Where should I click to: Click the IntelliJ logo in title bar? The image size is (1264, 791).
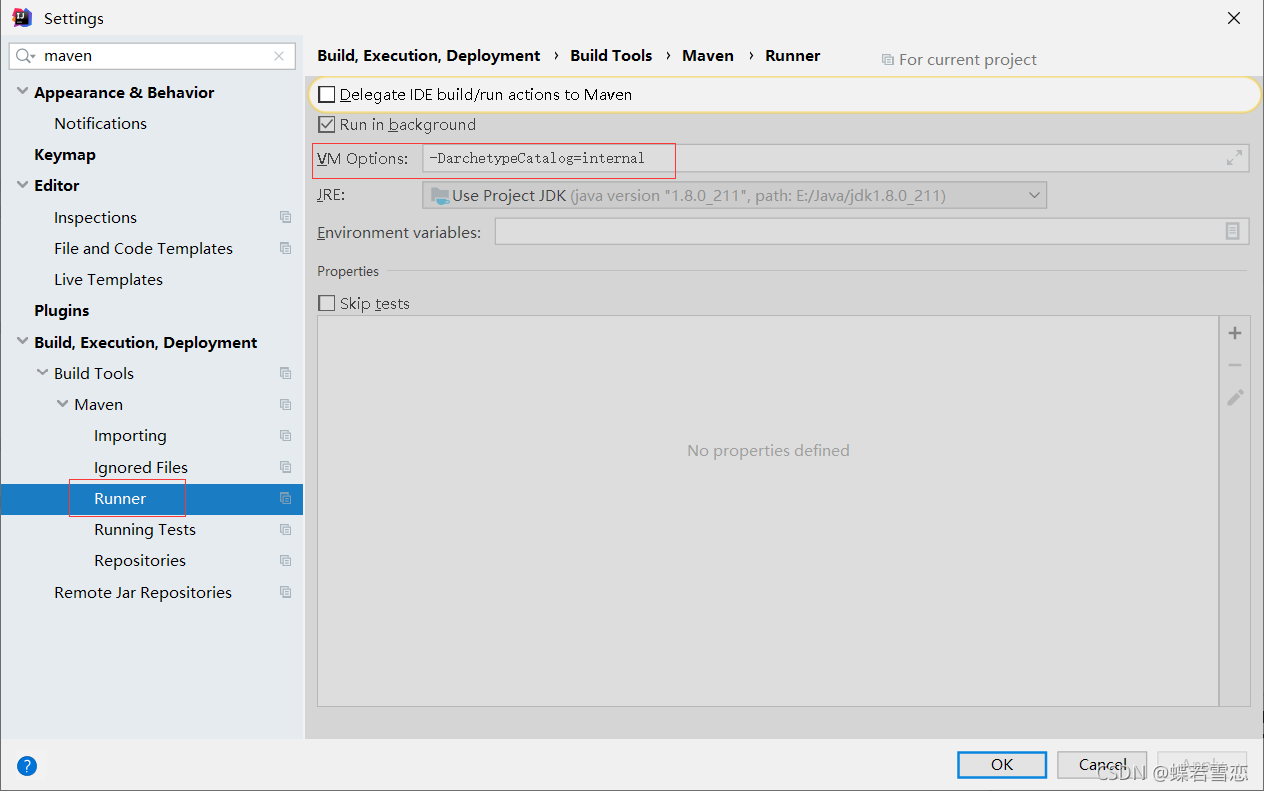point(22,17)
